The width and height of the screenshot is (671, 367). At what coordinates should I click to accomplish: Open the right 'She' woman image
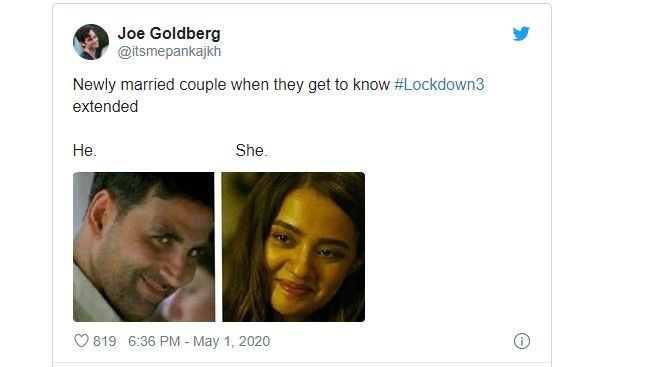(293, 247)
